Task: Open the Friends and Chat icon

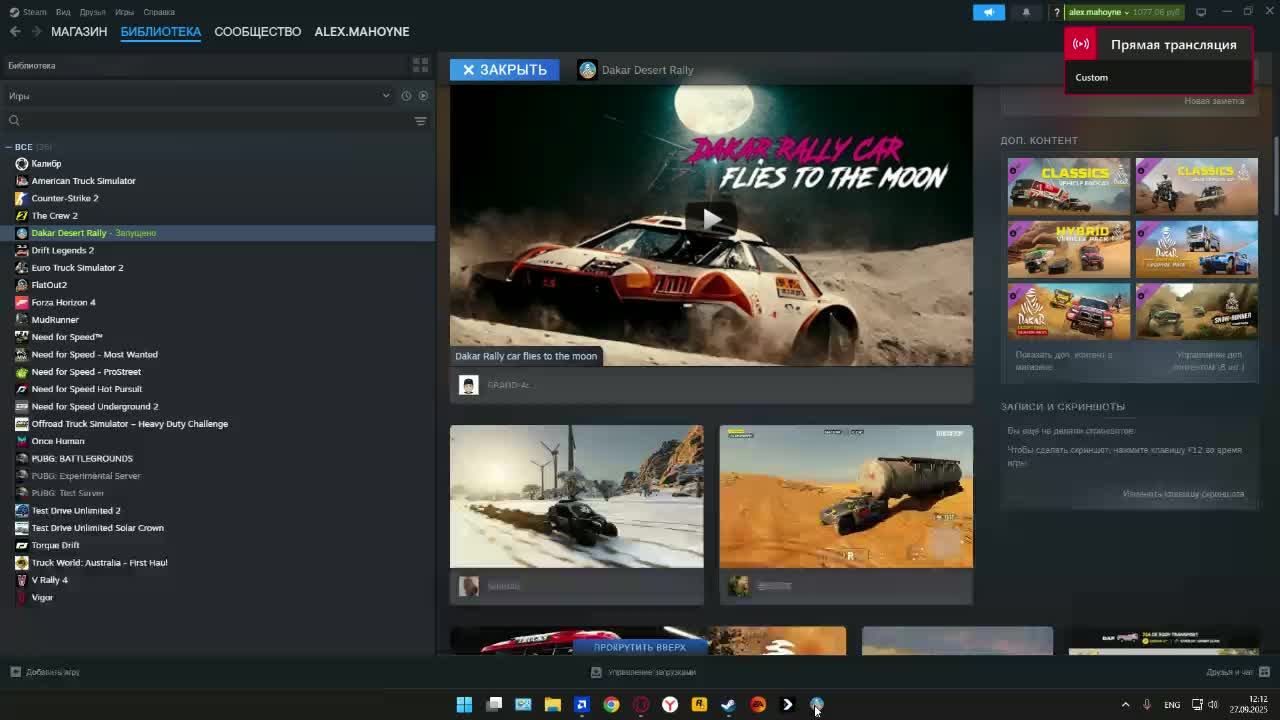Action: tap(1264, 672)
